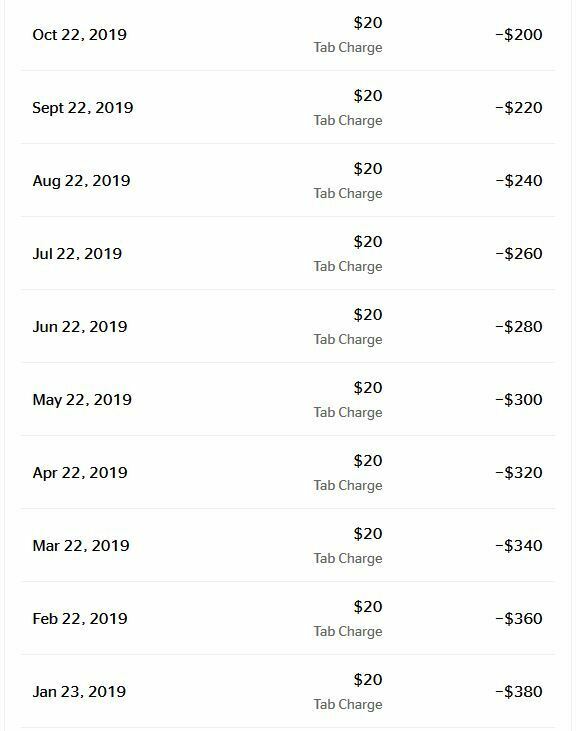Viewport: 576px width, 731px height.
Task: Click the May 22, 2019 date
Action: [x=82, y=400]
